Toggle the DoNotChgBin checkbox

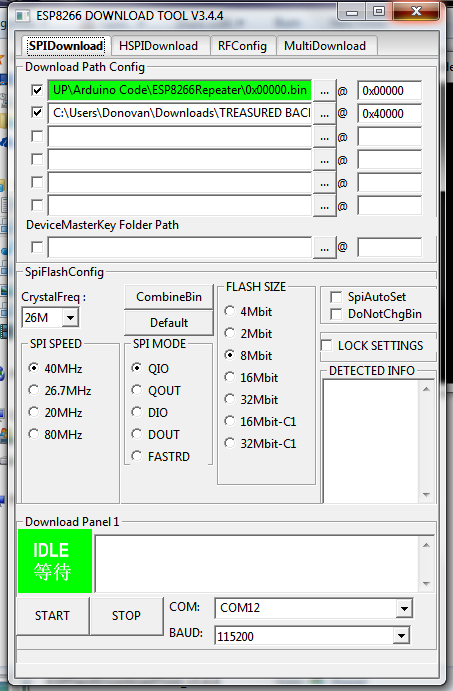pos(336,314)
